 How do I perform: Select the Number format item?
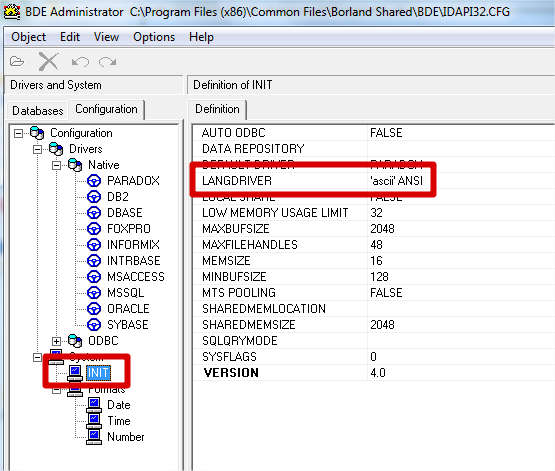(126, 437)
